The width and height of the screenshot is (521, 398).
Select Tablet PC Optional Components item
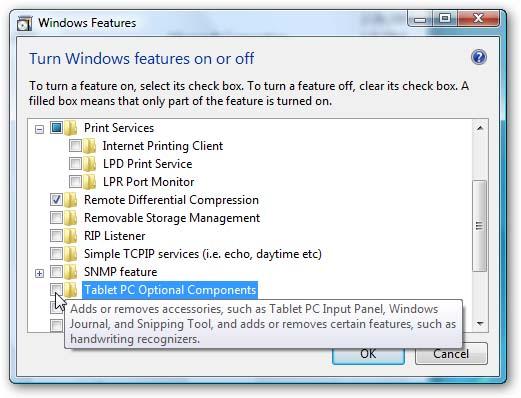[x=170, y=290]
